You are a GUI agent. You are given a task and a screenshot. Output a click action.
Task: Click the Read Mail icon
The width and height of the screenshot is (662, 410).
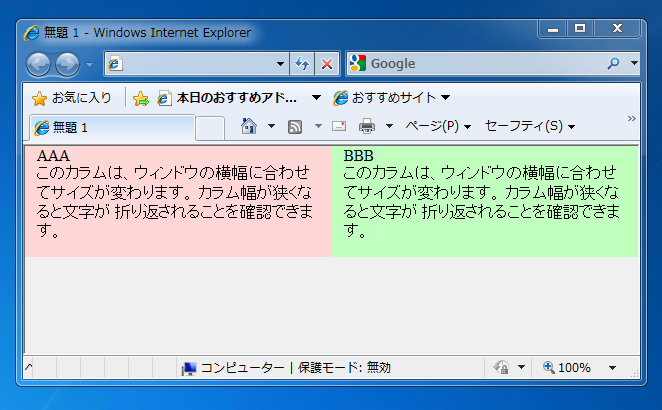(339, 126)
